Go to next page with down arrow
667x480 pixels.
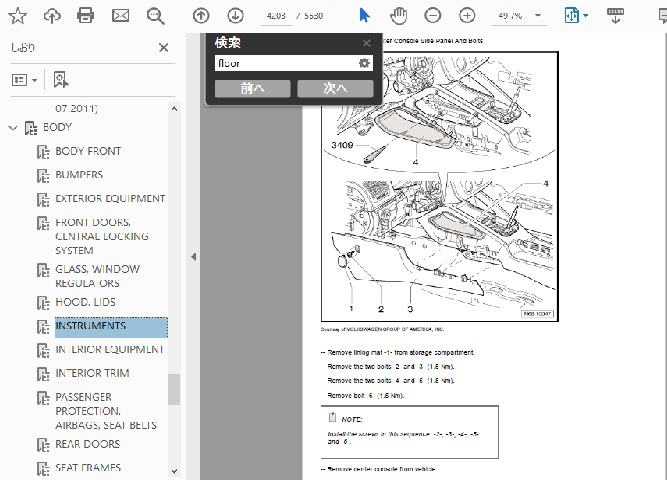[235, 15]
